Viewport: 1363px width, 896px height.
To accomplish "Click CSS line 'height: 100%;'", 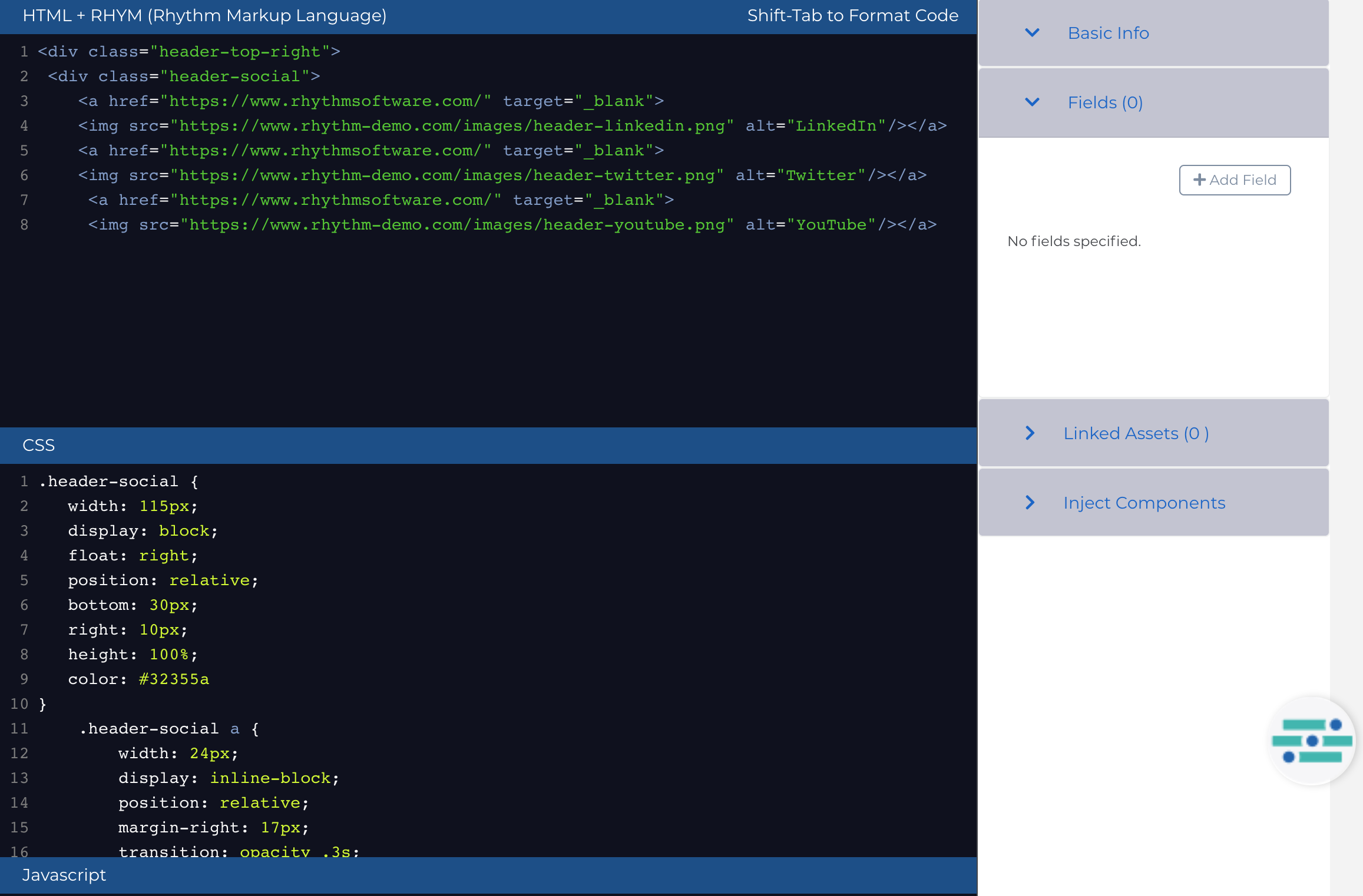I will click(133, 655).
